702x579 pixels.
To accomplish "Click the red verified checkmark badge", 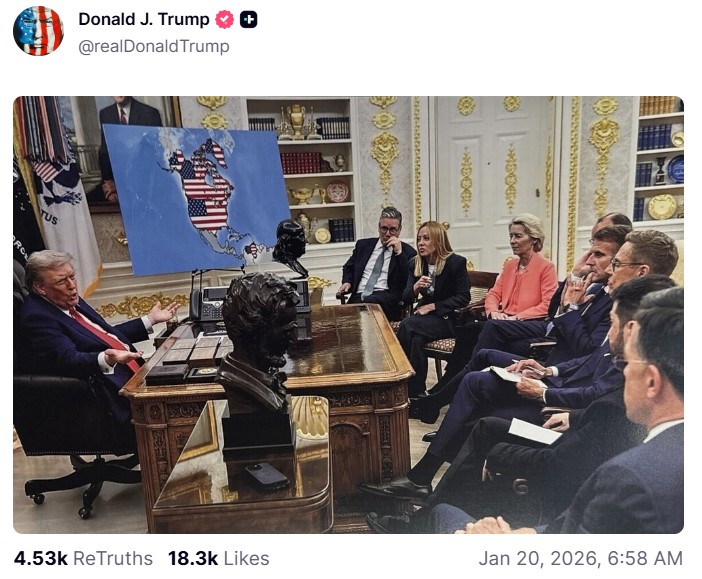I will point(224,20).
